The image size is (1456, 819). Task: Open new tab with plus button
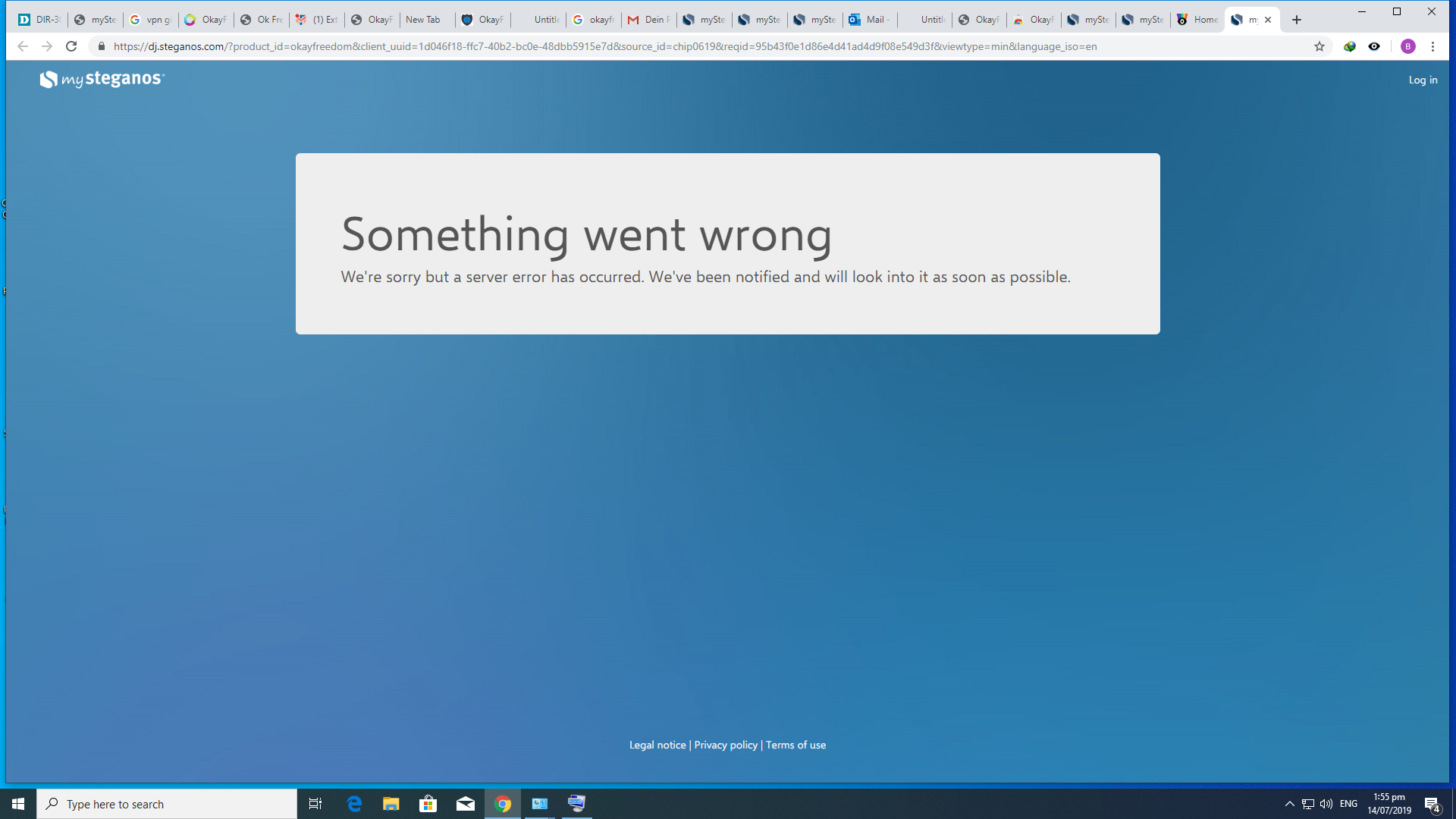click(x=1297, y=20)
